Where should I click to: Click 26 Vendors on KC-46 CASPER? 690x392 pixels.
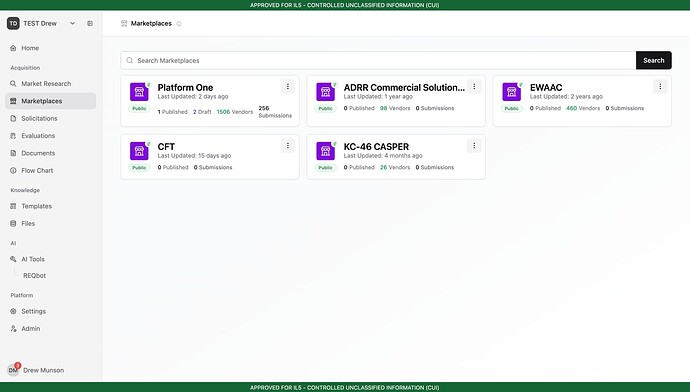coord(395,168)
